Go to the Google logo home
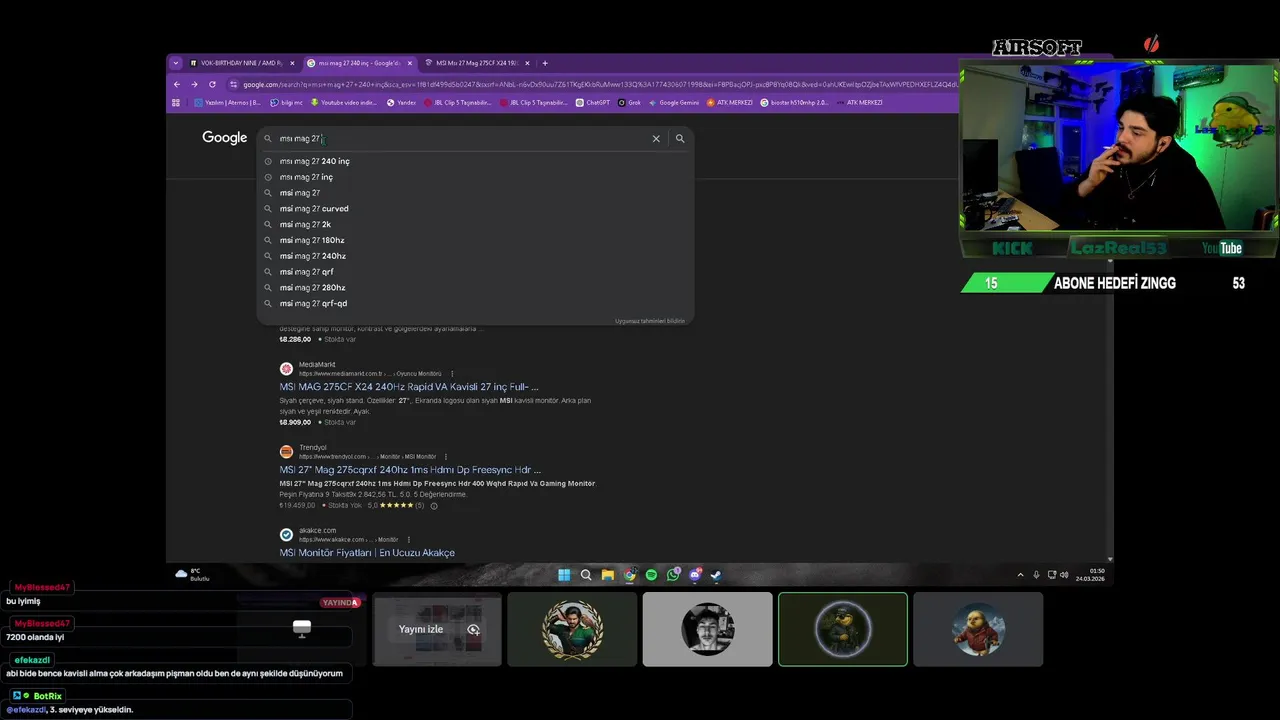This screenshot has width=1280, height=720. (224, 138)
